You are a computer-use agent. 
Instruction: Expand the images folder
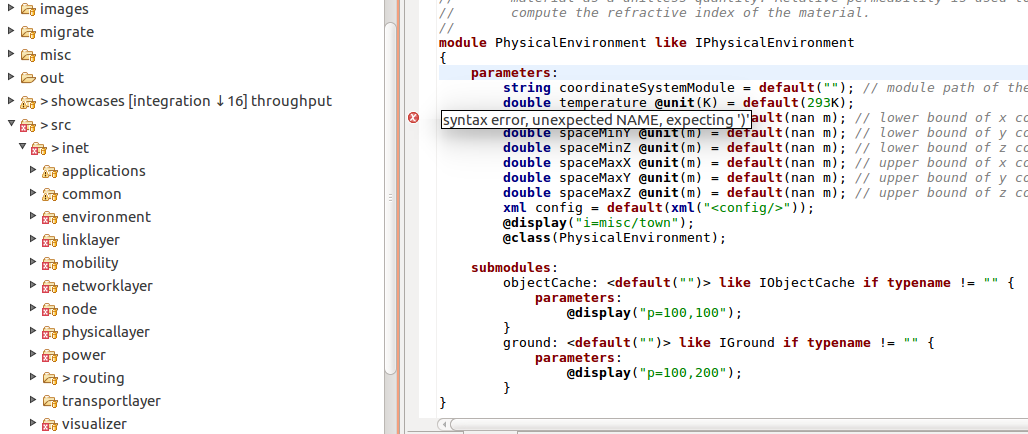(10, 9)
